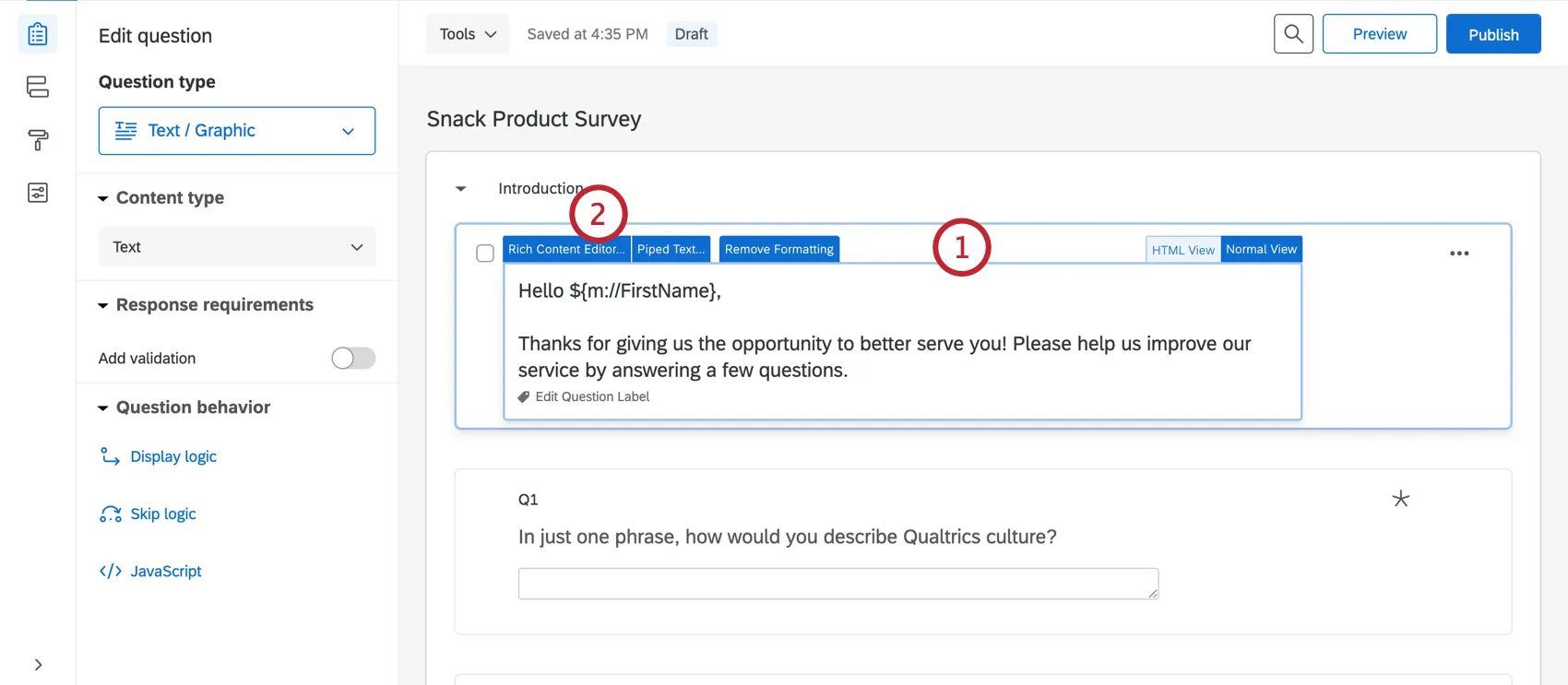Open the three-dot question options menu
1568x685 pixels.
(x=1458, y=254)
